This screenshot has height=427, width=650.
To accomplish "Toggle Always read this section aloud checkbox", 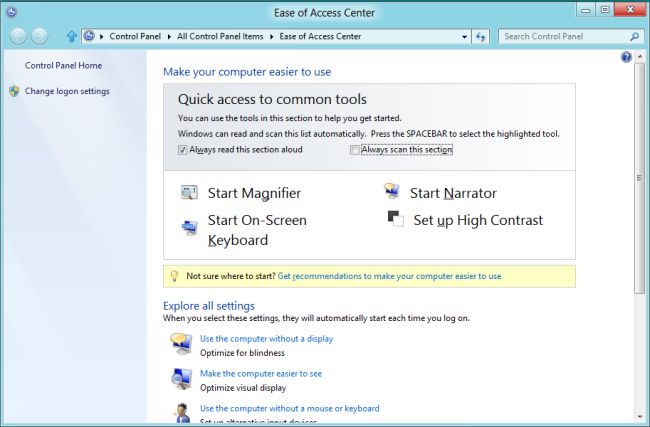I will click(x=182, y=150).
